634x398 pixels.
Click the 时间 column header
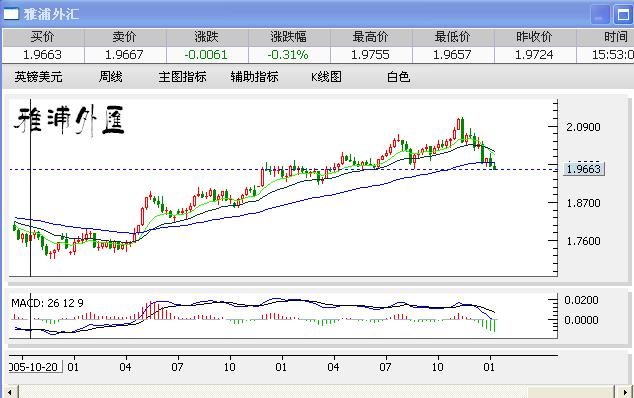tap(605, 37)
